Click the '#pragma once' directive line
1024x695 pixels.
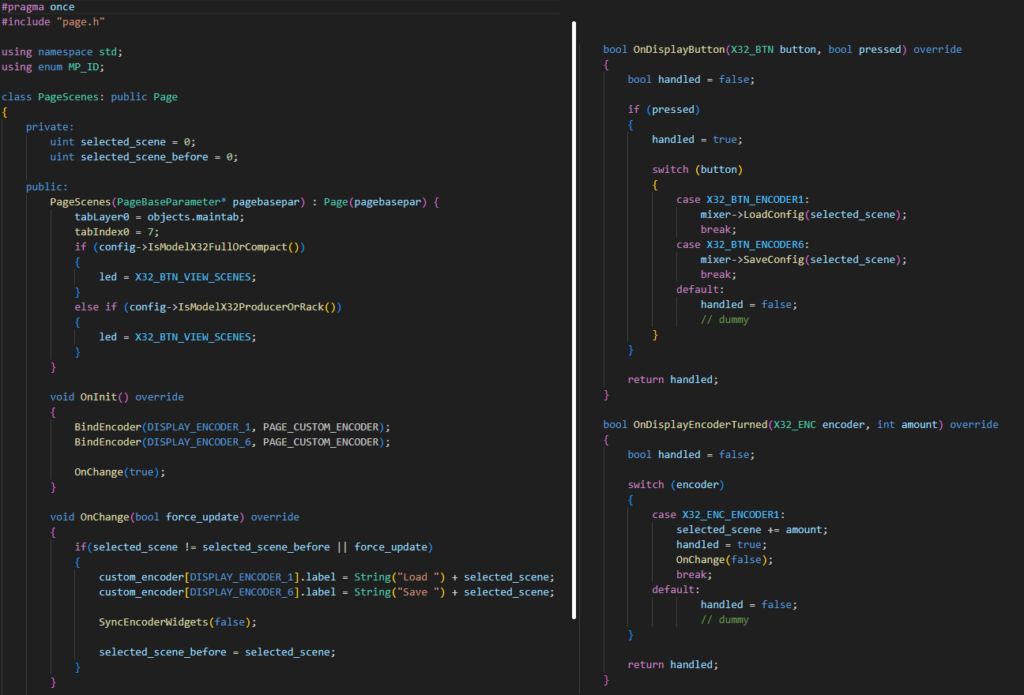(37, 7)
